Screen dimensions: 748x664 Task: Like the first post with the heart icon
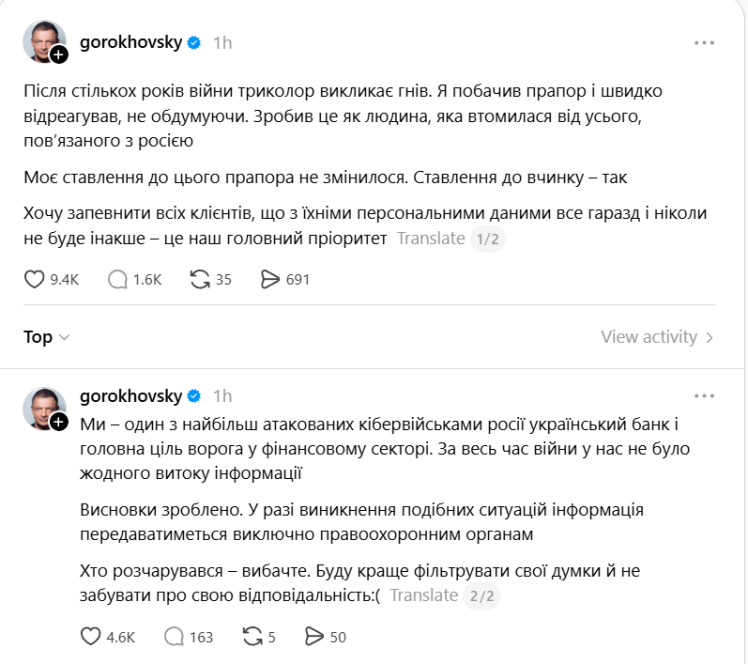pos(34,280)
